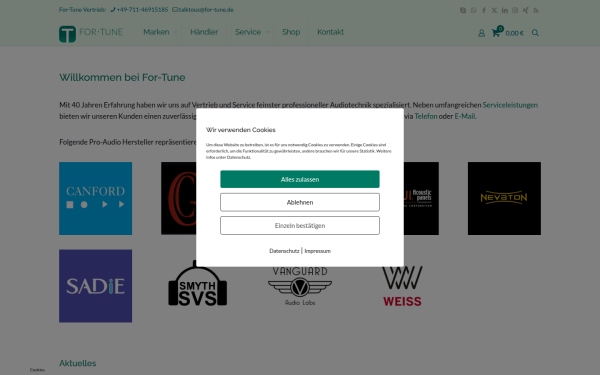Expand the Service dropdown arrow
The width and height of the screenshot is (600, 375).
point(267,33)
